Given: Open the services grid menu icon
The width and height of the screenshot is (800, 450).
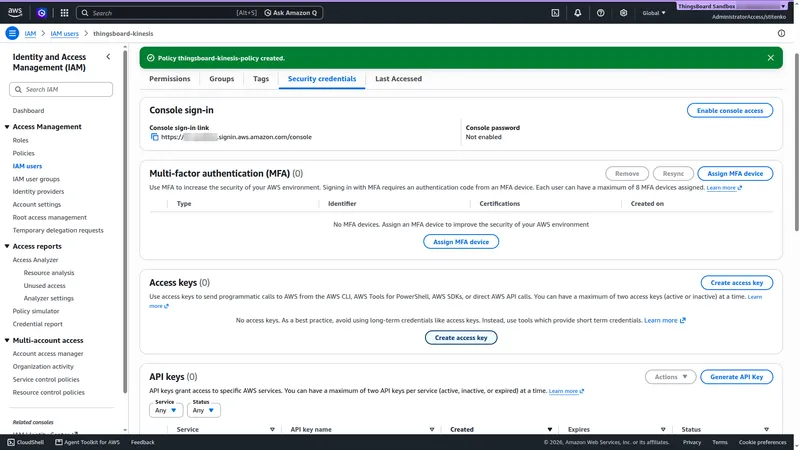Looking at the screenshot, I should (x=64, y=13).
